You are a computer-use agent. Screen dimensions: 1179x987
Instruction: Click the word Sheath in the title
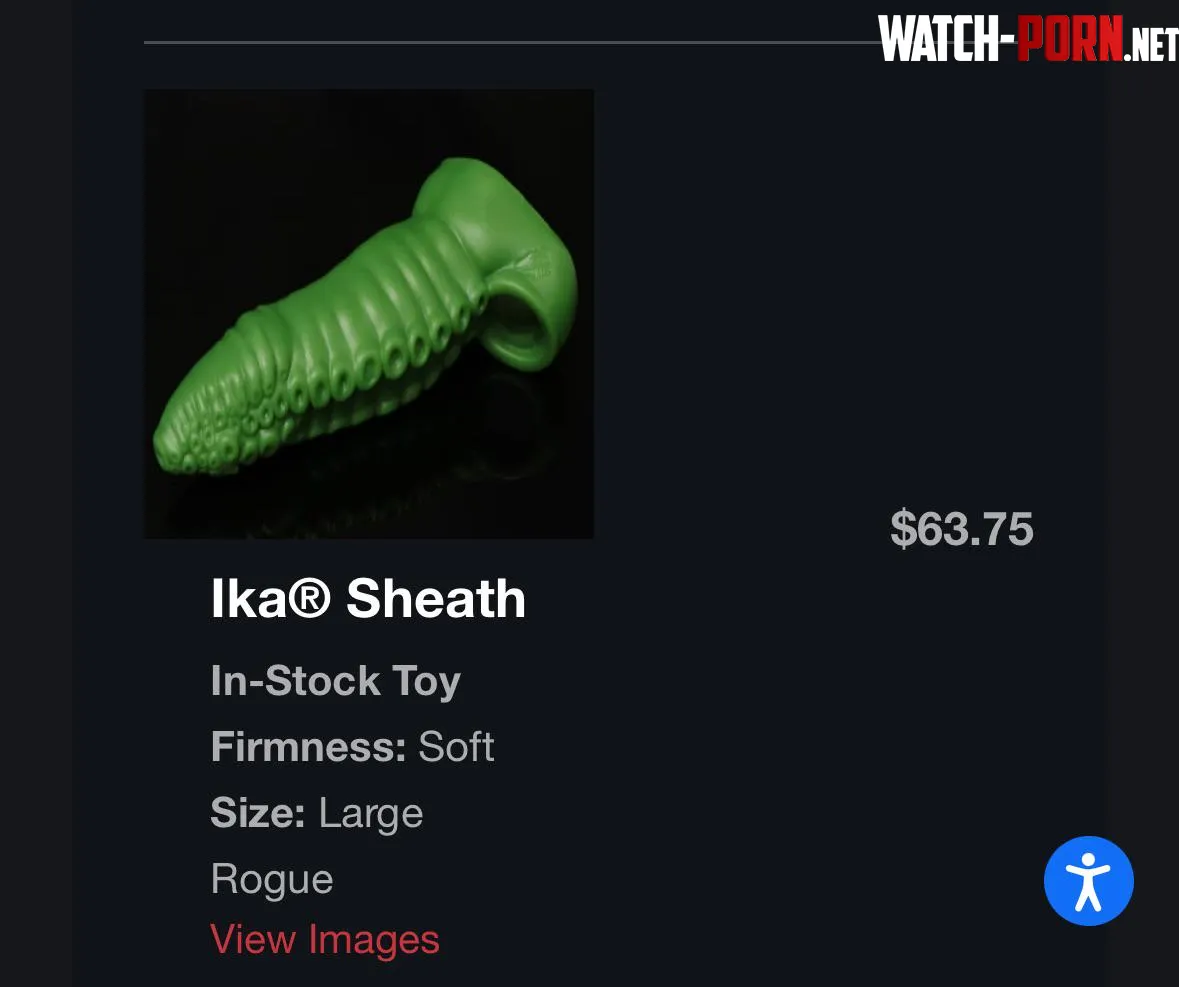point(435,599)
